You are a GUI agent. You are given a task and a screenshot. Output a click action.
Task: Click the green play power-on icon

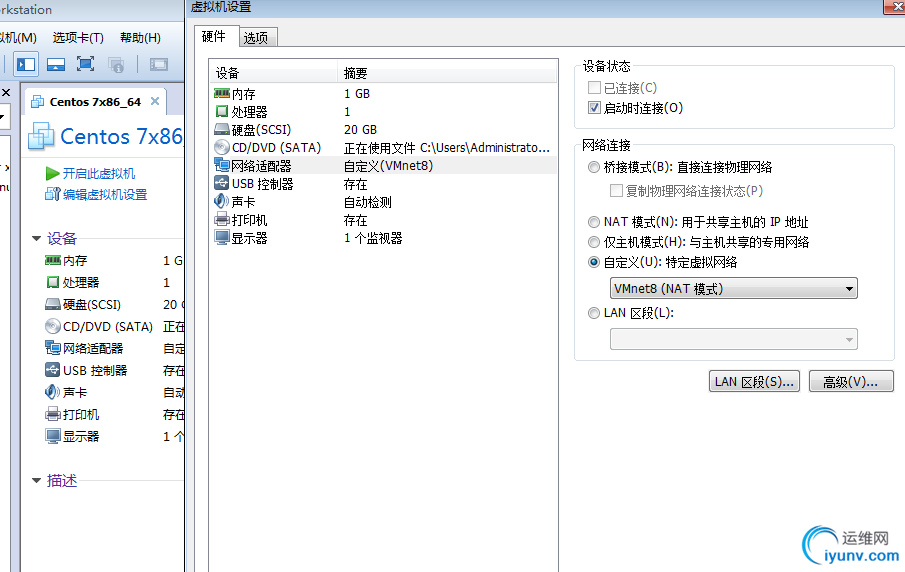coord(53,173)
